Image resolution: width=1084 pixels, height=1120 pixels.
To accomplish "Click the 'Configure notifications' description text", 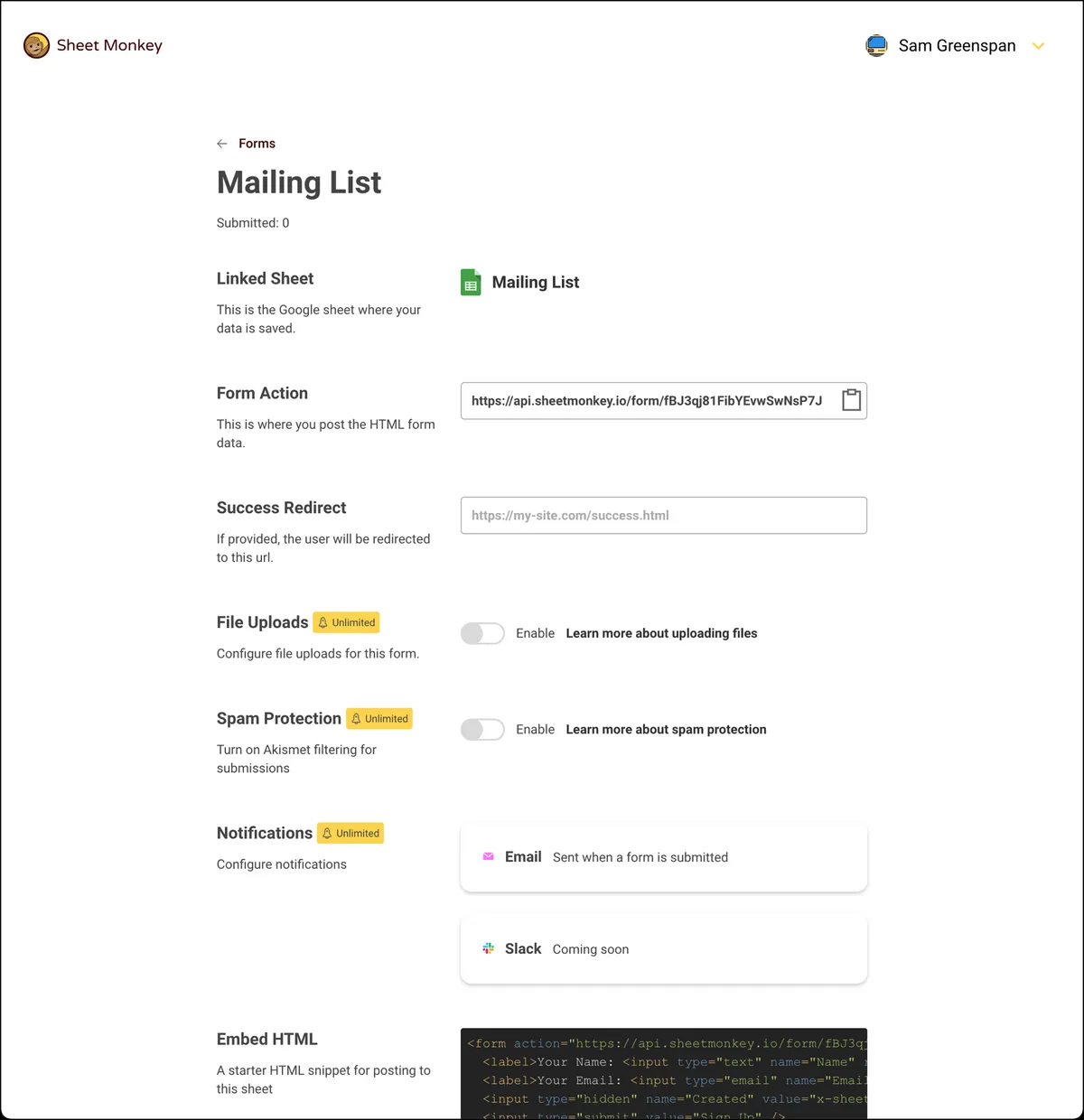I will 281,864.
